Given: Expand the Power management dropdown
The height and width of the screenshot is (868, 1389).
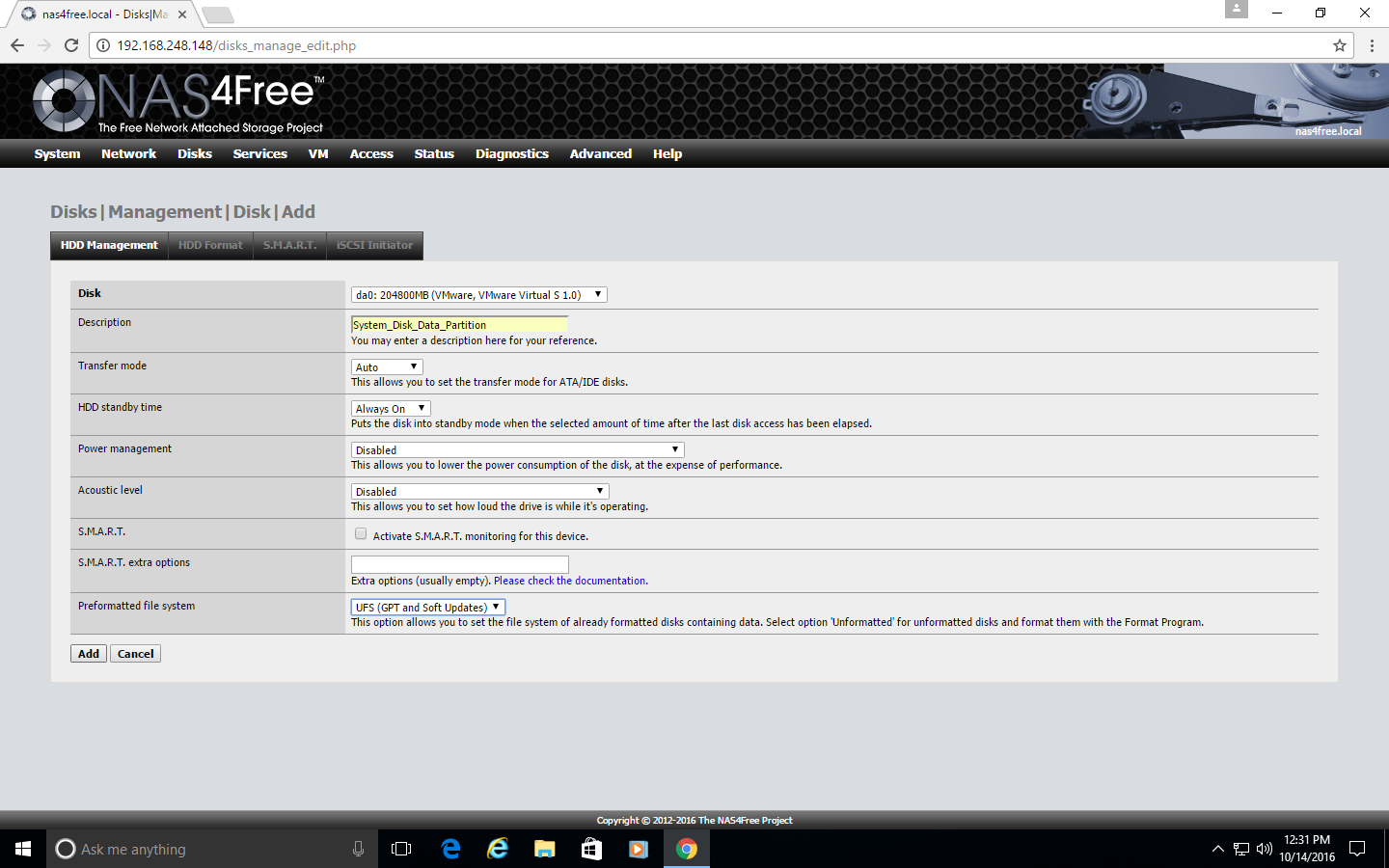Looking at the screenshot, I should 517,450.
